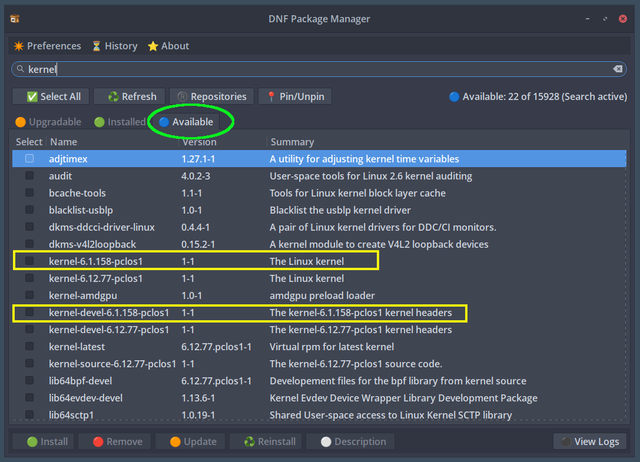Viewport: 640px width, 462px height.
Task: Click the Select column header
Action: (29, 142)
